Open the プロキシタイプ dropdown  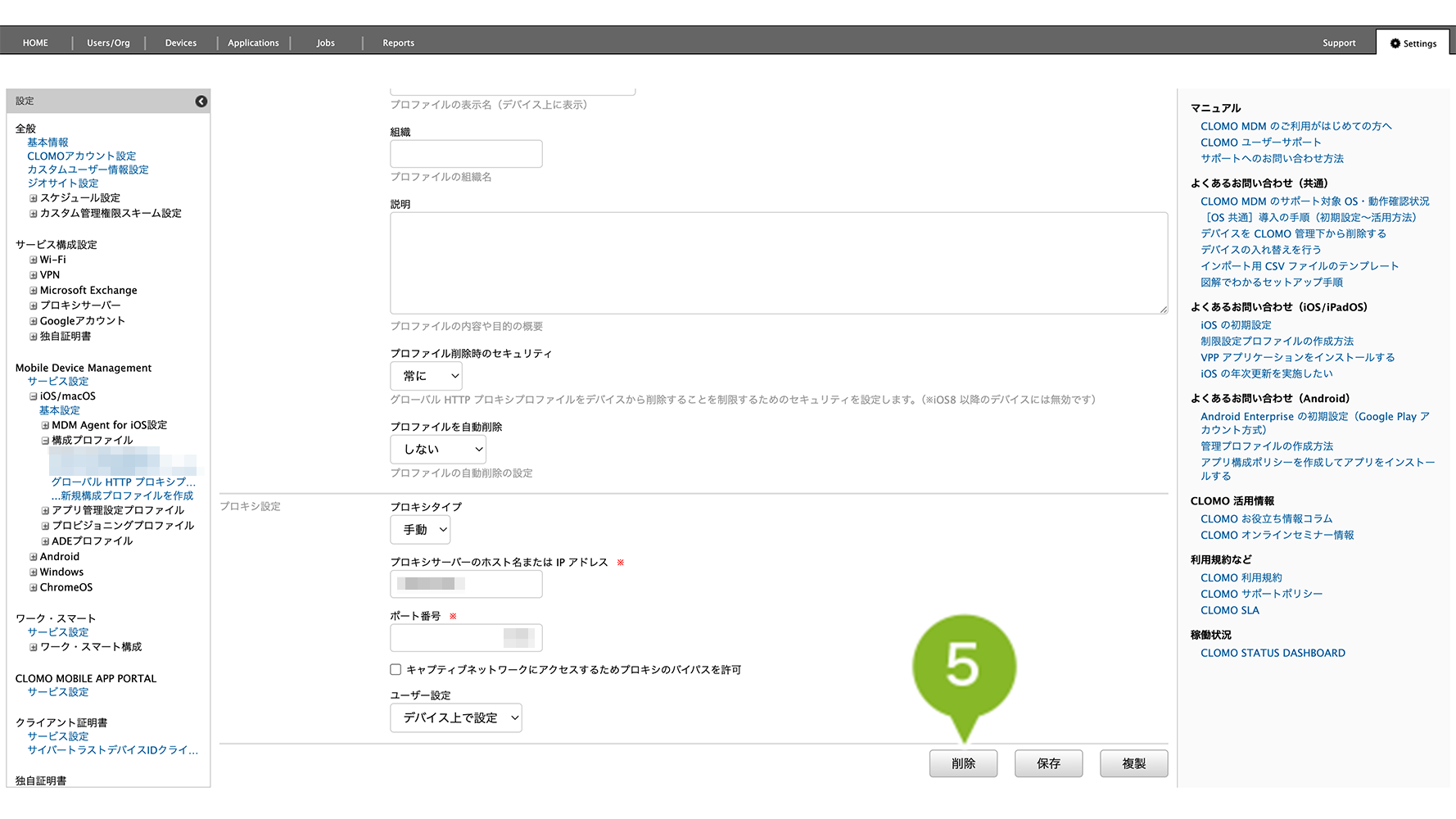click(420, 530)
